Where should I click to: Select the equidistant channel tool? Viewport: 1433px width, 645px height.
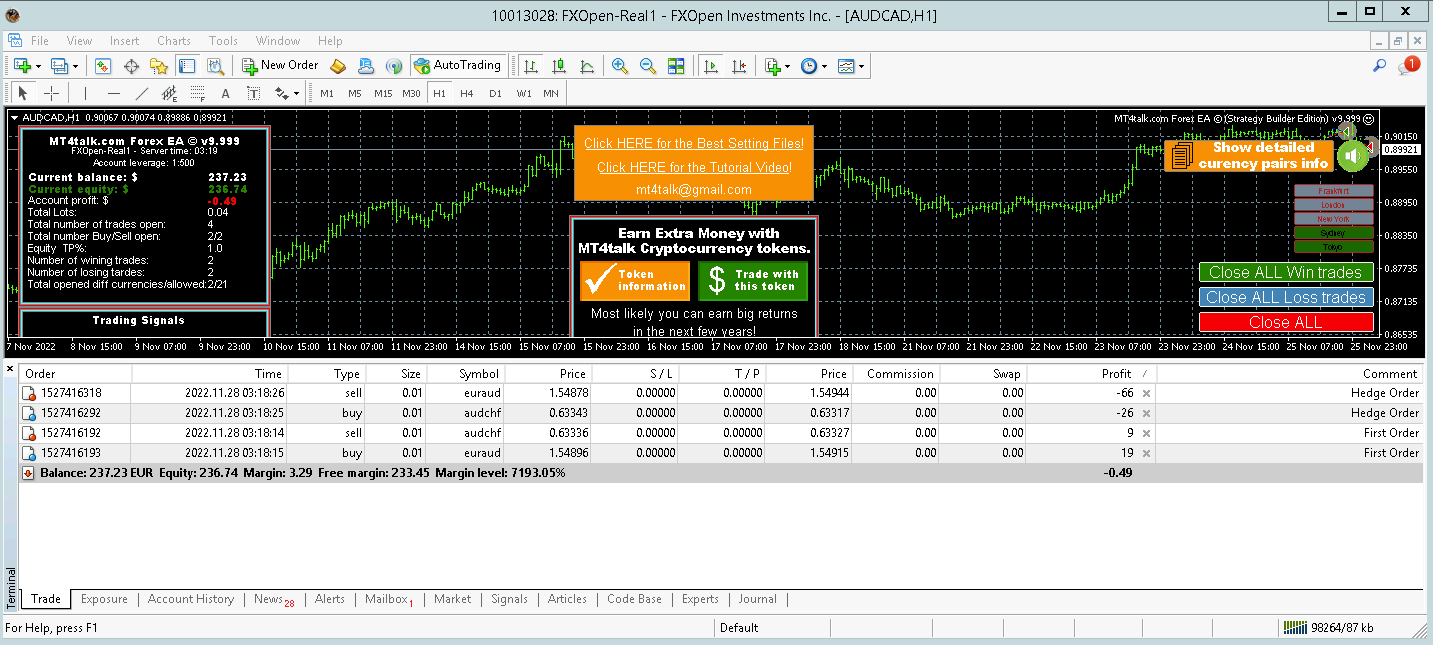tap(170, 93)
